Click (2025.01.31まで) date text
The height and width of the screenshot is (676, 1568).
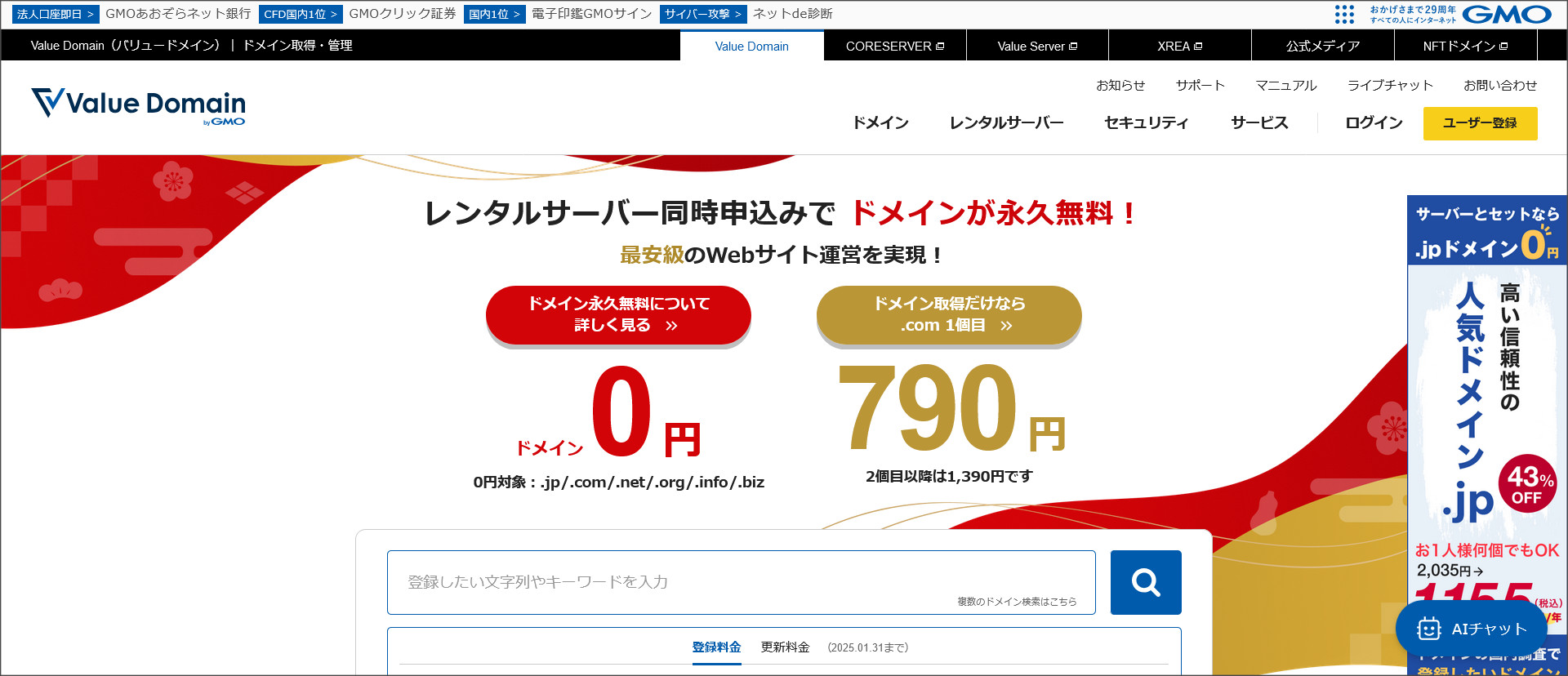867,647
